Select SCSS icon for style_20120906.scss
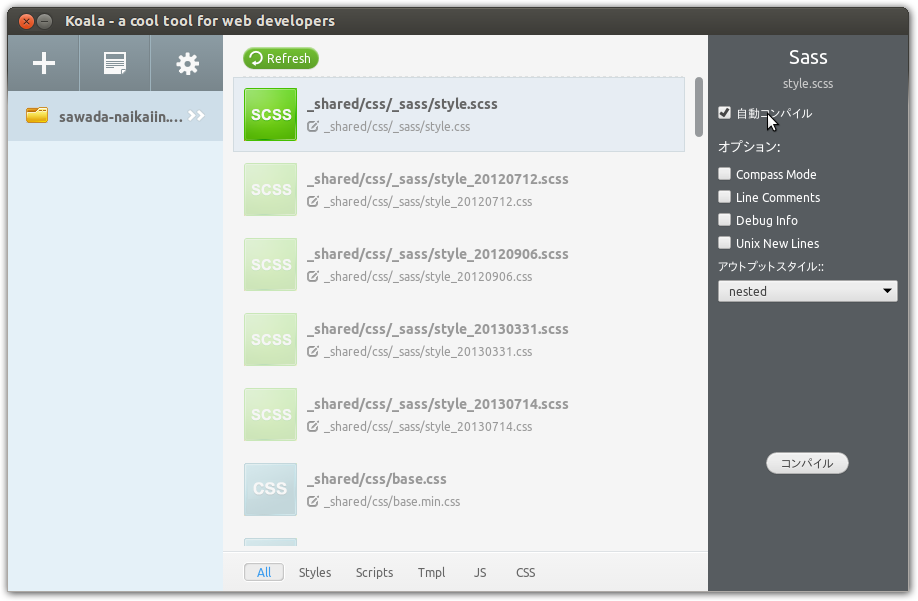This screenshot has height=601, width=918. tap(270, 264)
